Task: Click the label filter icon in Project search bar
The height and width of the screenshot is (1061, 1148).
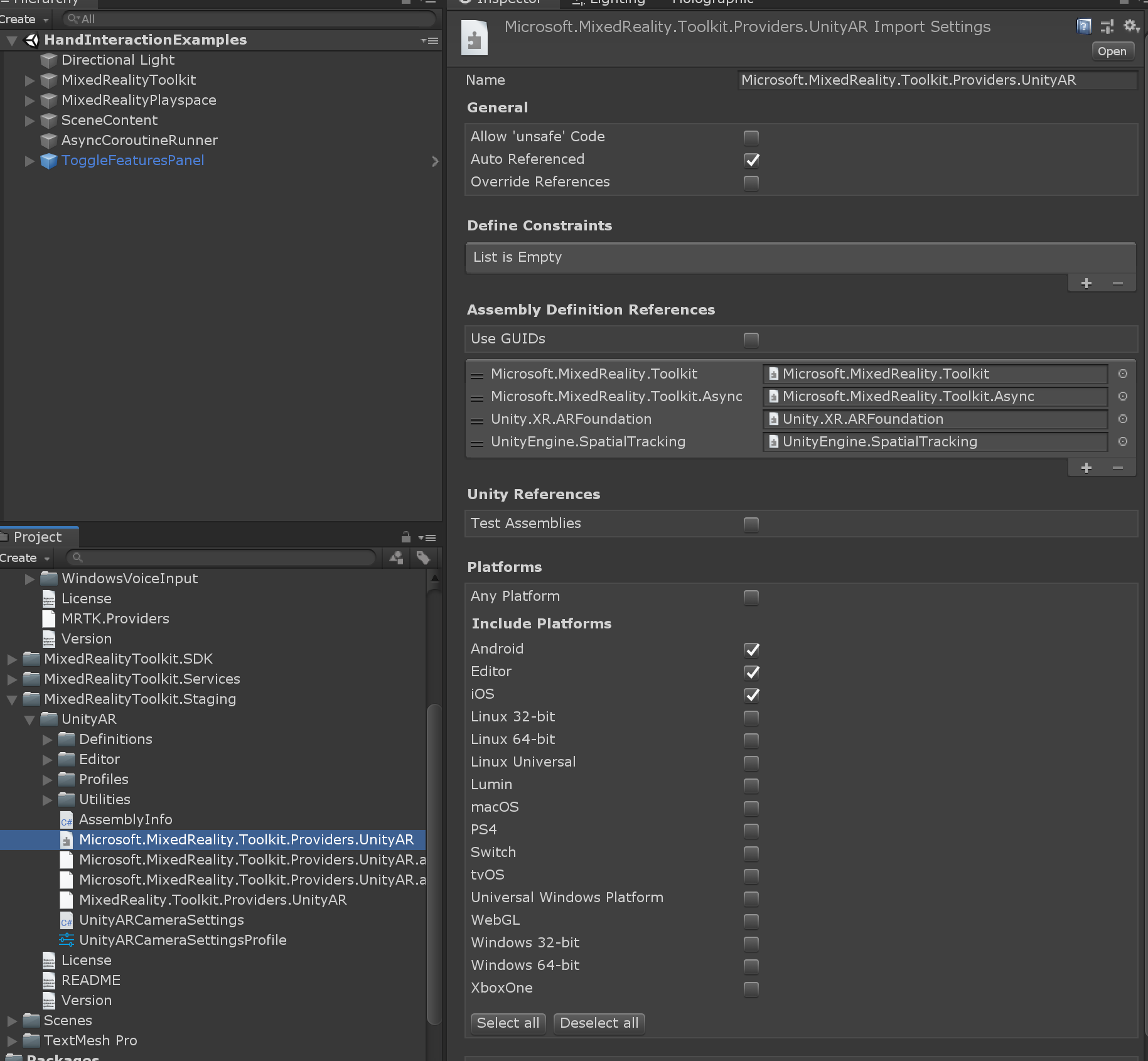Action: [424, 558]
